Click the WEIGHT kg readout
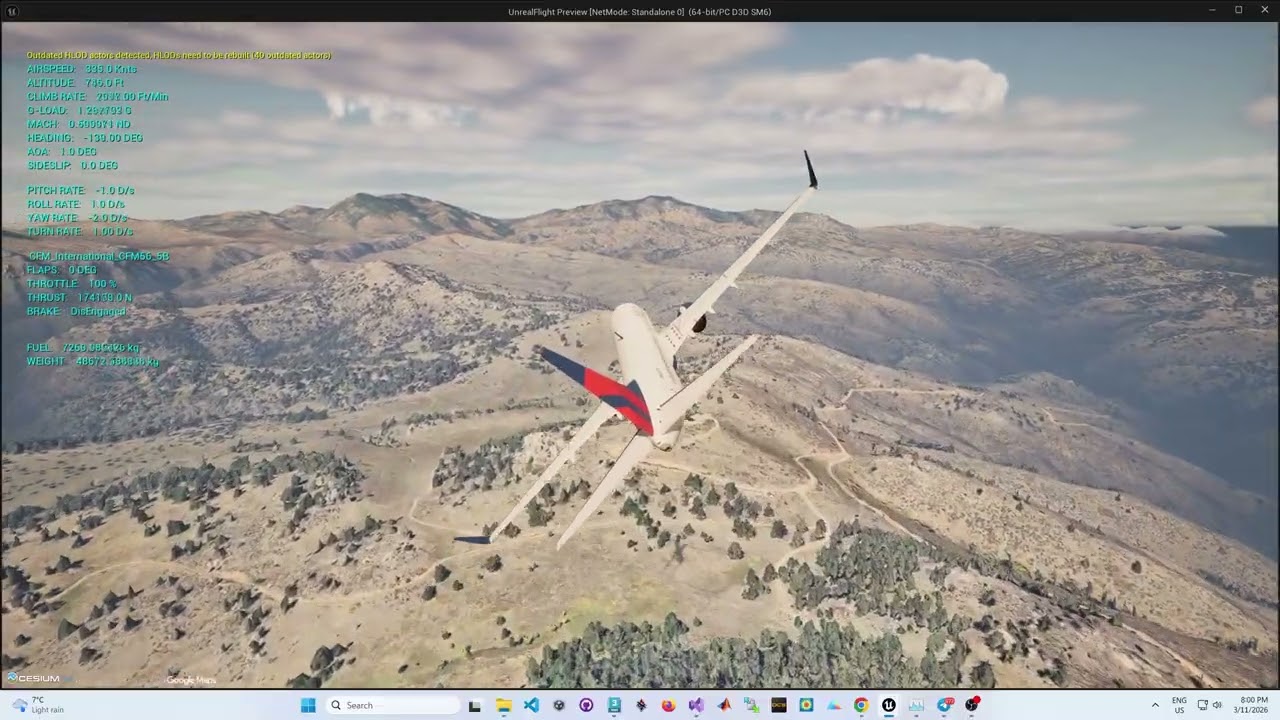 (x=93, y=361)
